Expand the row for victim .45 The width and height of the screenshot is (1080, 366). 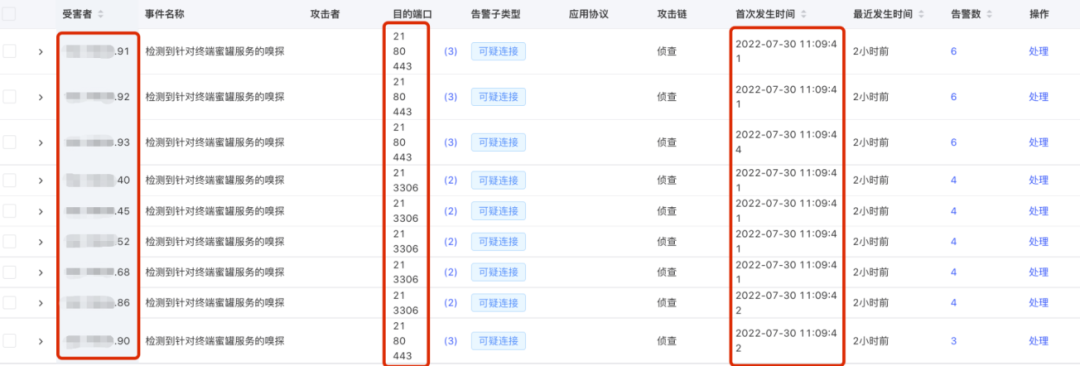(41, 211)
